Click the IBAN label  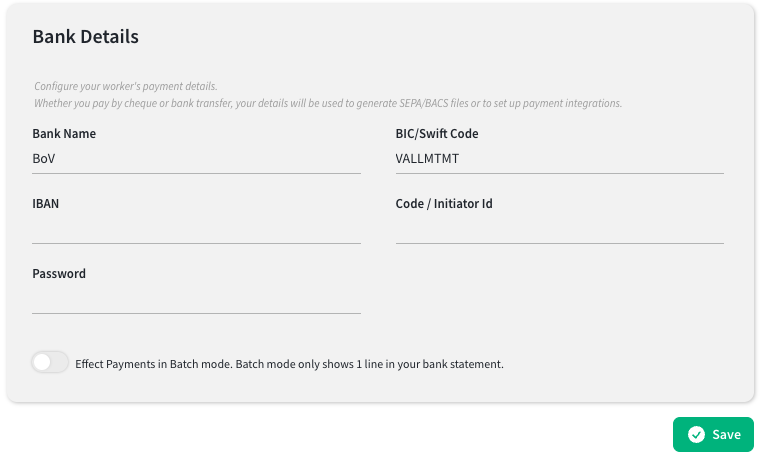pyautogui.click(x=46, y=204)
